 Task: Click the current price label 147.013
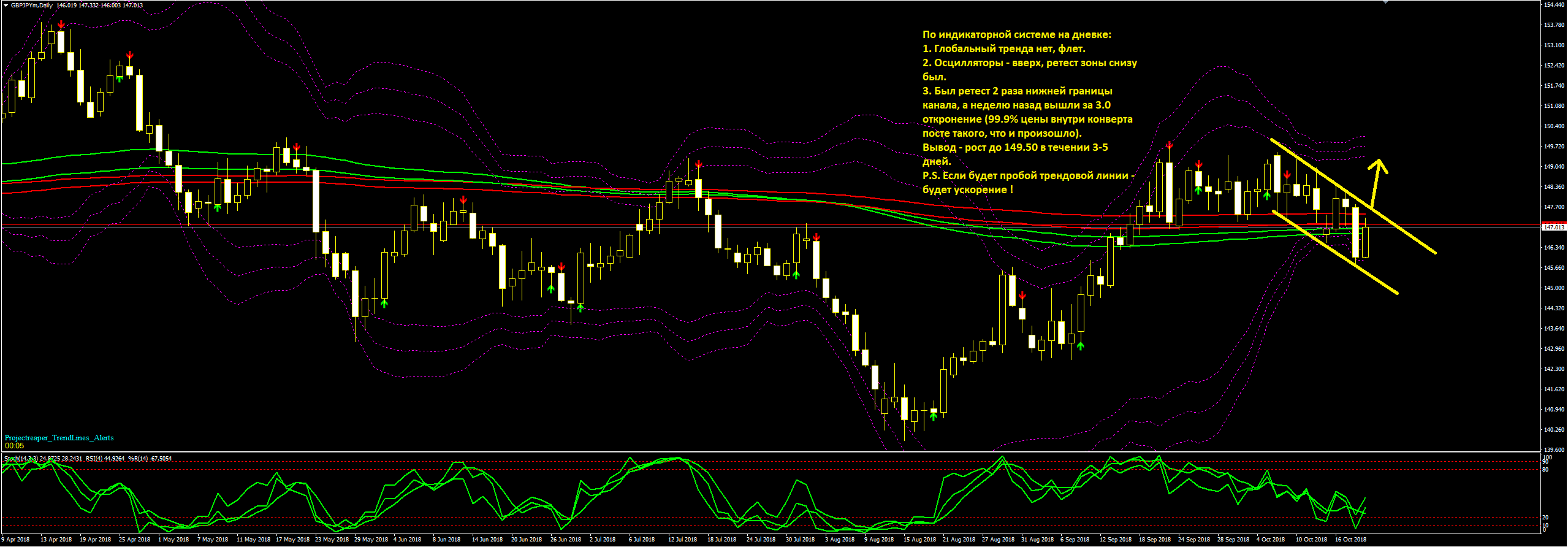coord(1554,227)
